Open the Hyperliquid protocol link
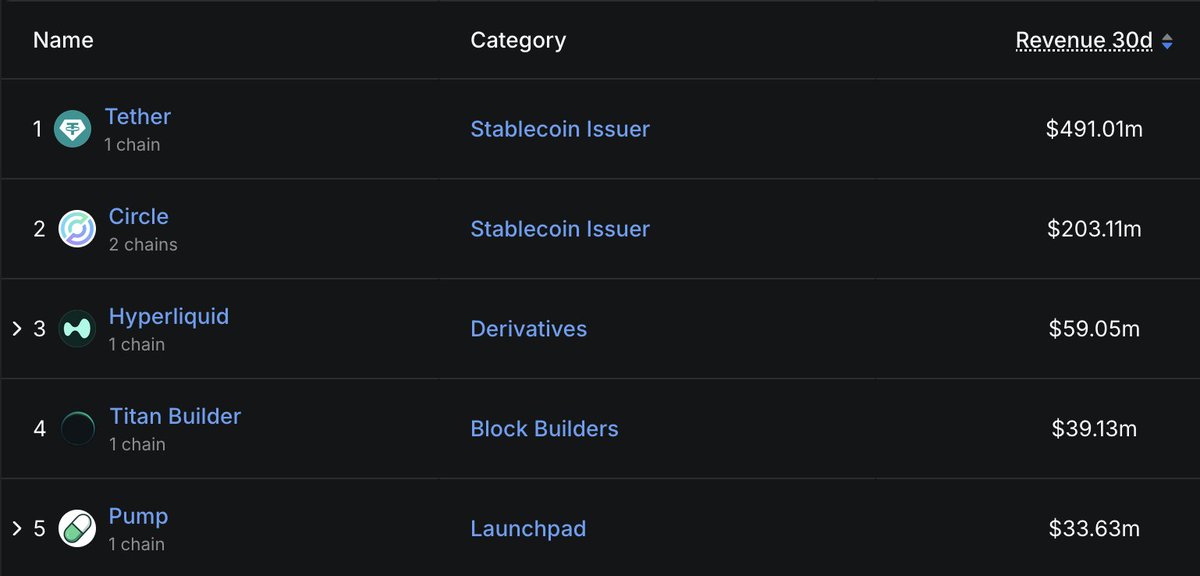1200x576 pixels. point(169,316)
